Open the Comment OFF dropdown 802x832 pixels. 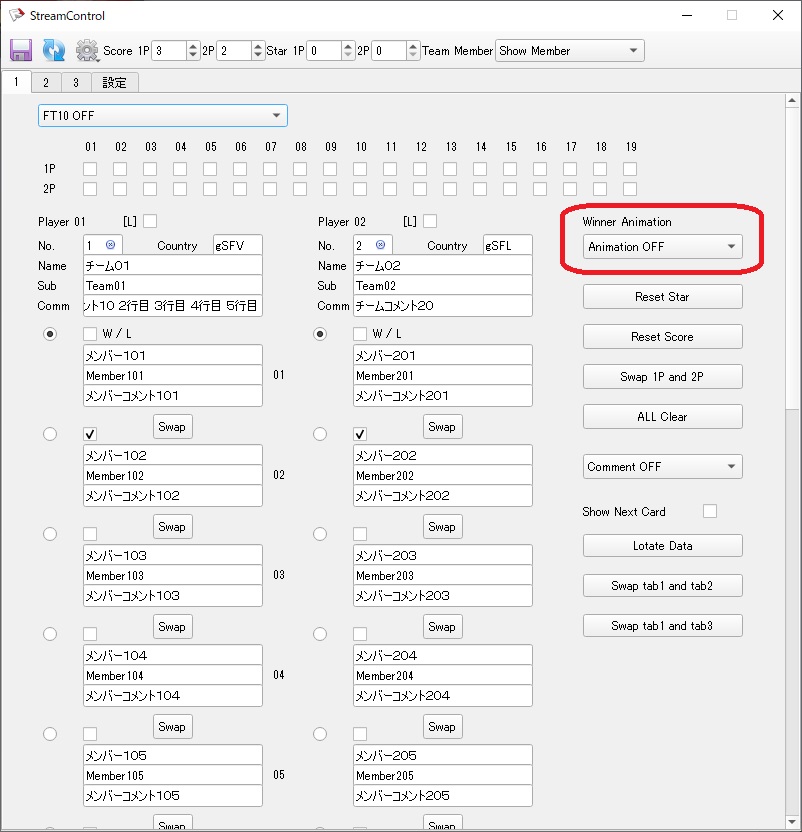tap(662, 467)
